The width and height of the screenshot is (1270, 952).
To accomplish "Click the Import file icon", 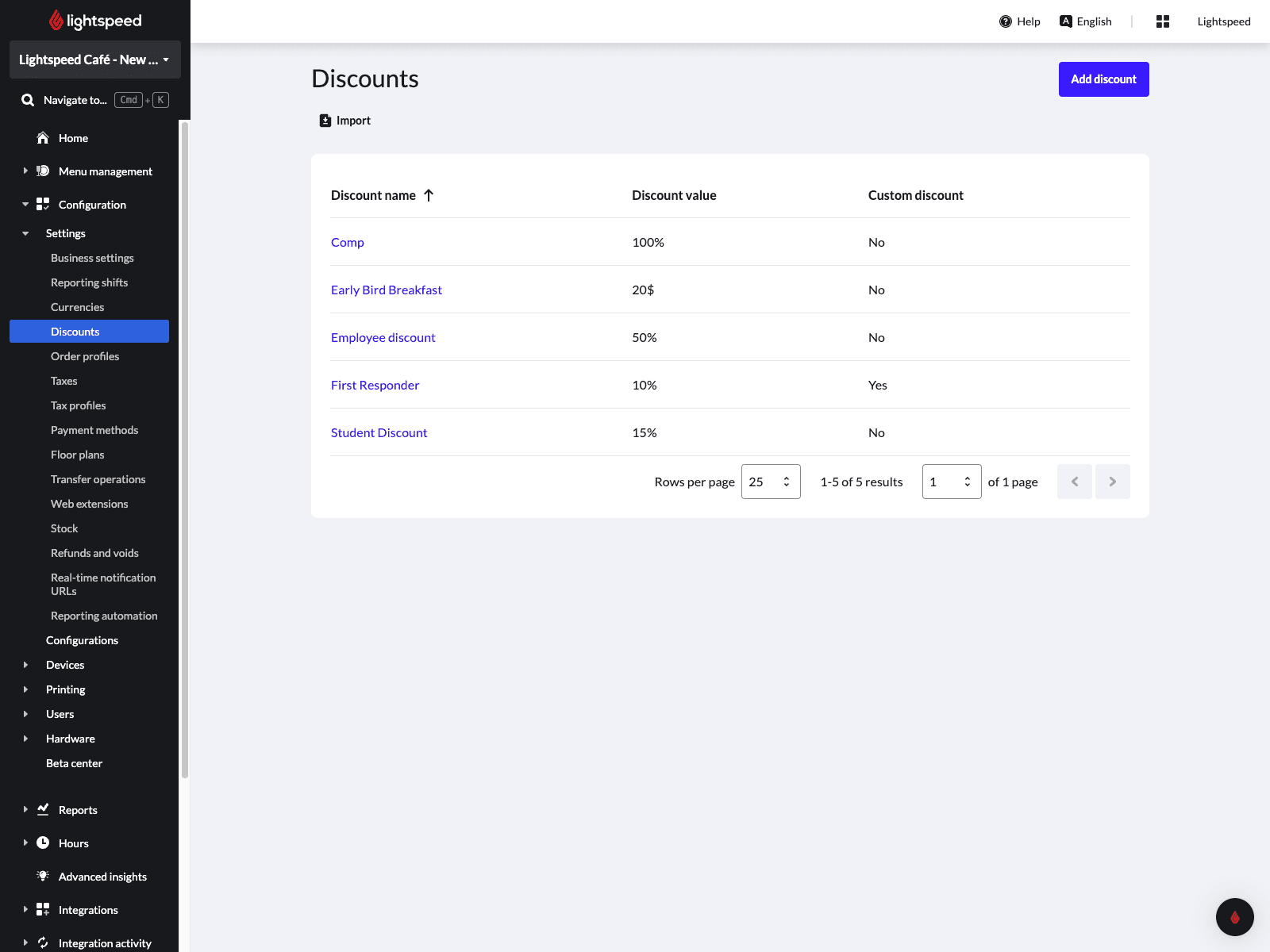I will pos(325,121).
